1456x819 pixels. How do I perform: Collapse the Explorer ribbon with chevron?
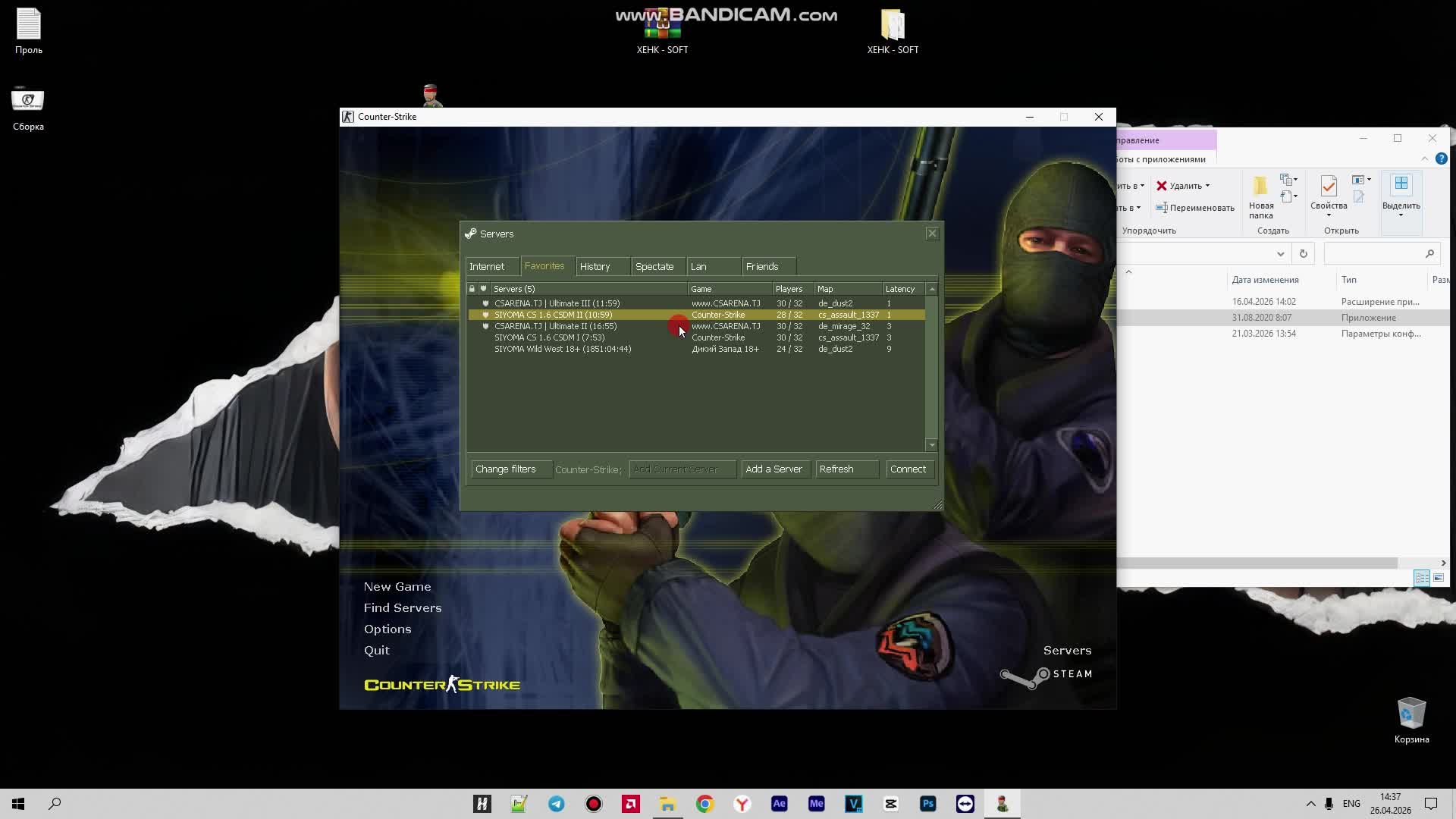[x=1424, y=158]
